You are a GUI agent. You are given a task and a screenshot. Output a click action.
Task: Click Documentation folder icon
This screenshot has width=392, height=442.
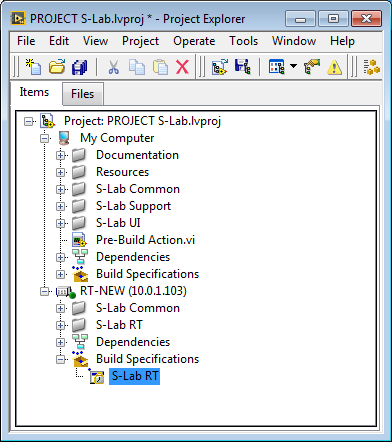(x=79, y=155)
